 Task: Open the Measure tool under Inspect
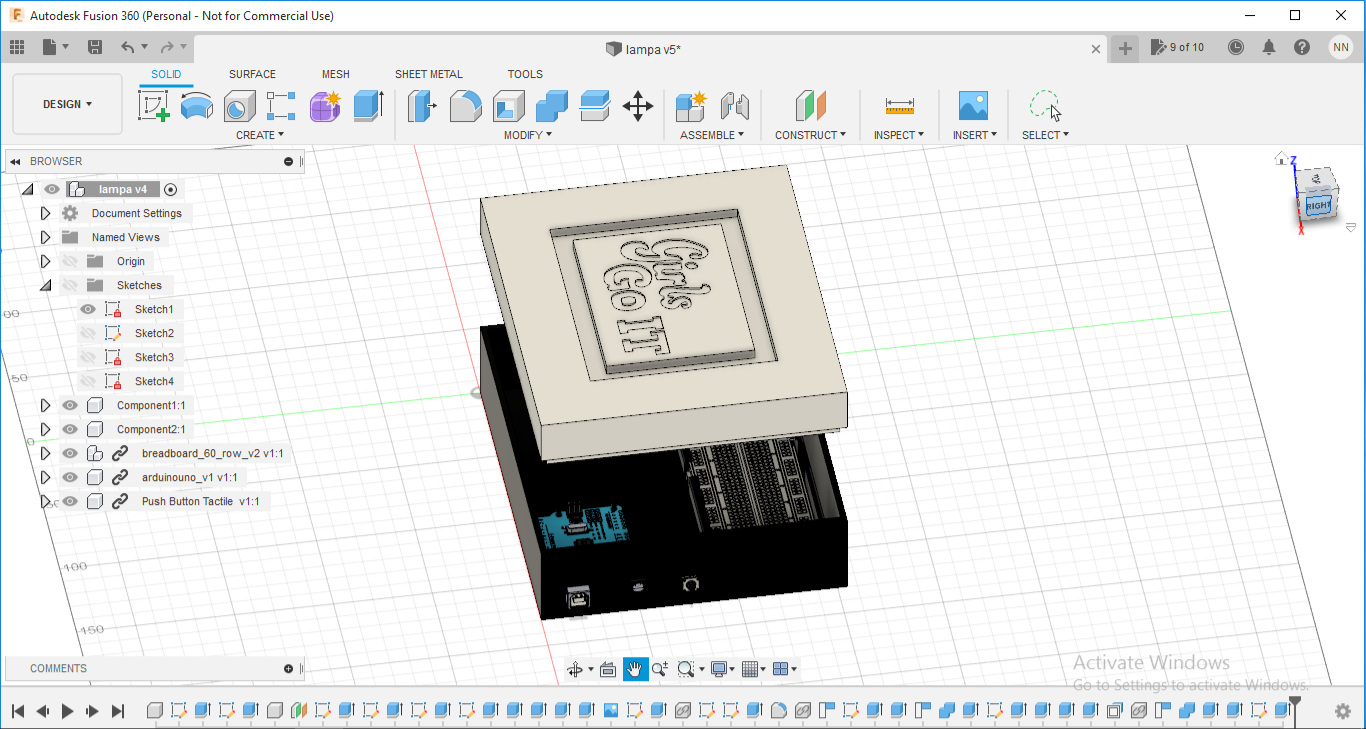tap(898, 105)
